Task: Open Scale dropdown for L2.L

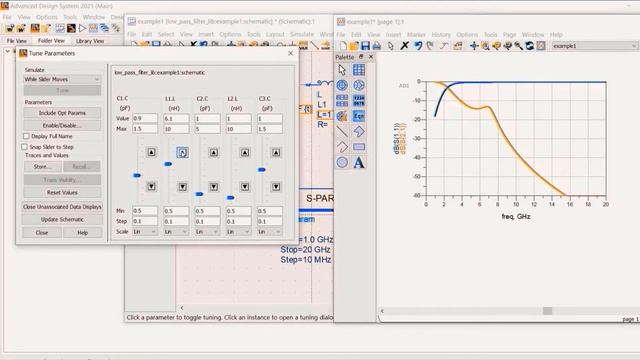Action: coord(238,231)
